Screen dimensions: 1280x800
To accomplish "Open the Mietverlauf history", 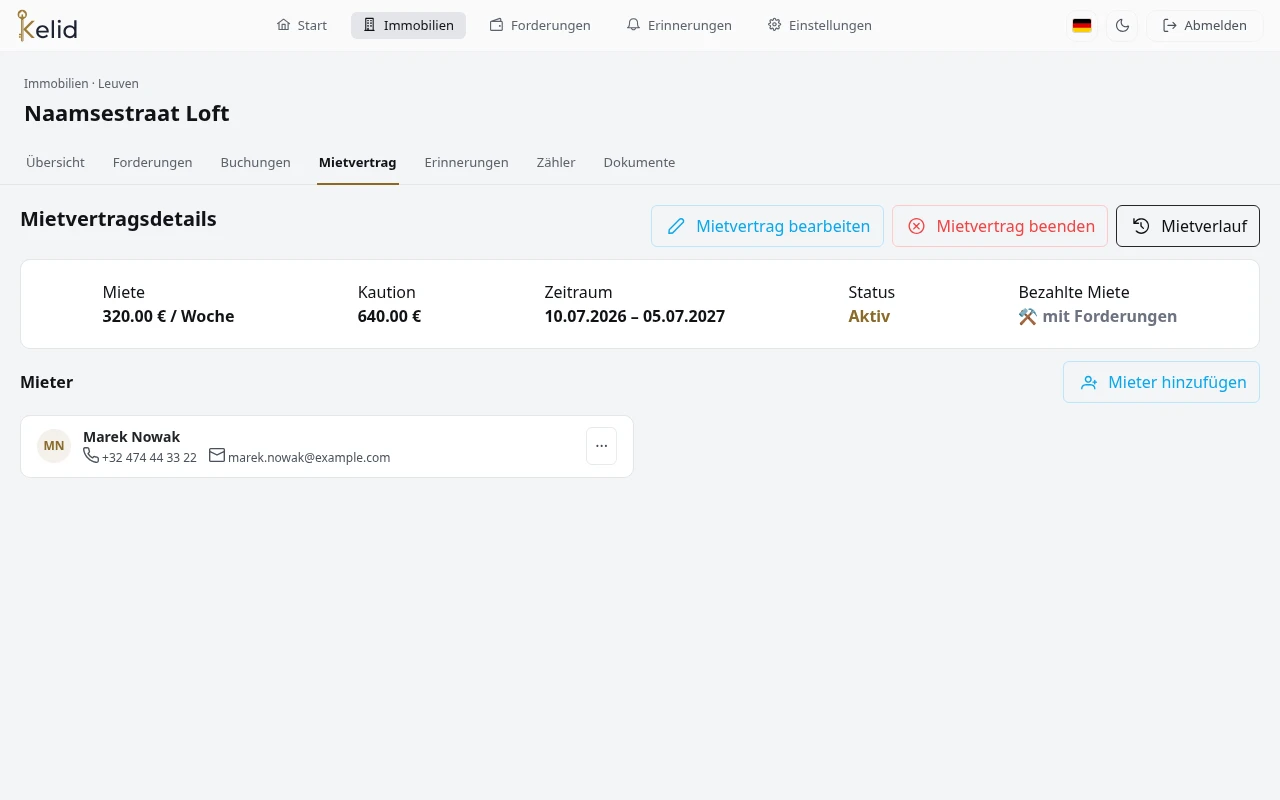I will coord(1188,226).
